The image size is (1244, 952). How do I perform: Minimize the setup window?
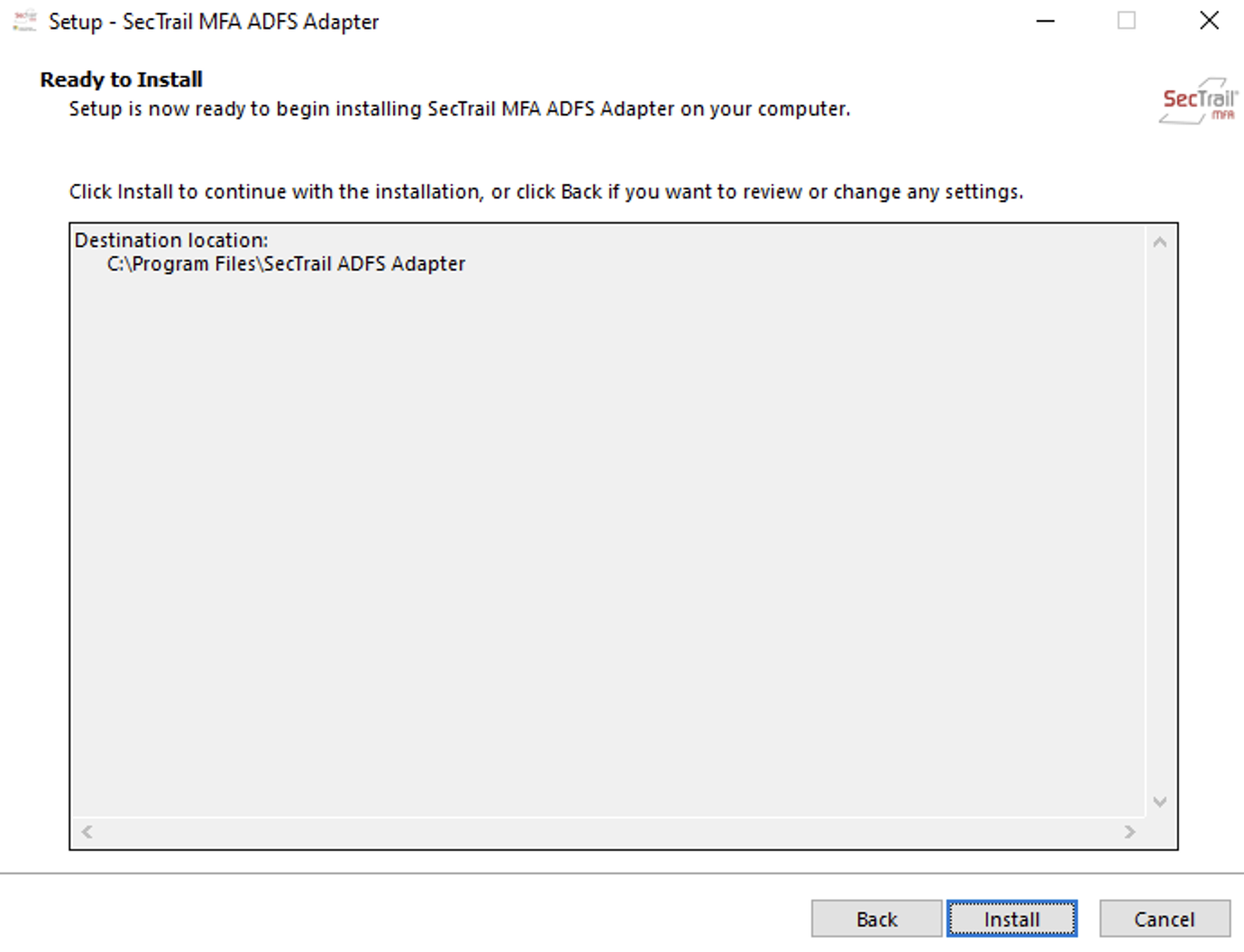1046,21
